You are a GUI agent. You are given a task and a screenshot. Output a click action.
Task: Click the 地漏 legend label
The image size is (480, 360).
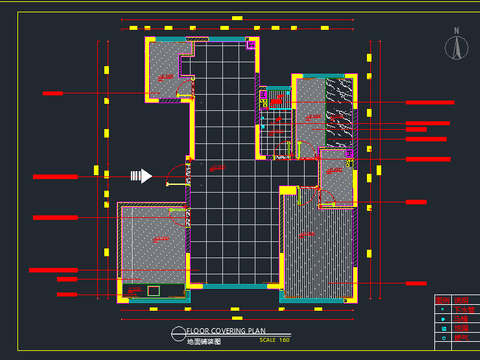tap(462, 328)
